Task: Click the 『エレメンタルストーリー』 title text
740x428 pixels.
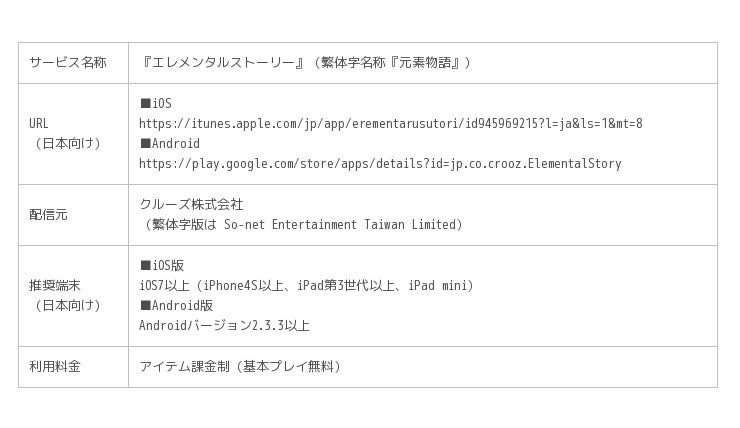Action: click(222, 63)
